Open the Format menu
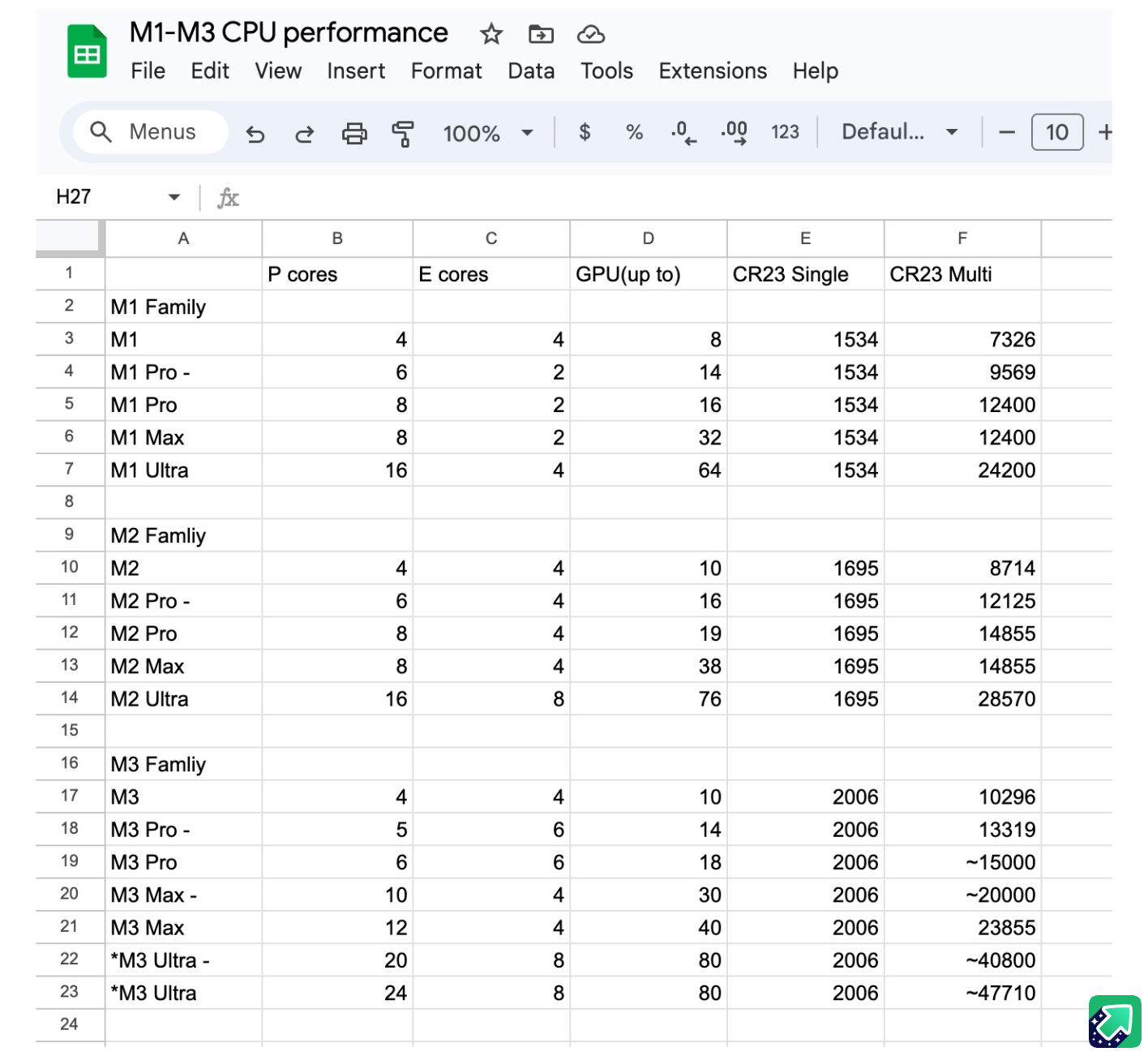 coord(447,71)
